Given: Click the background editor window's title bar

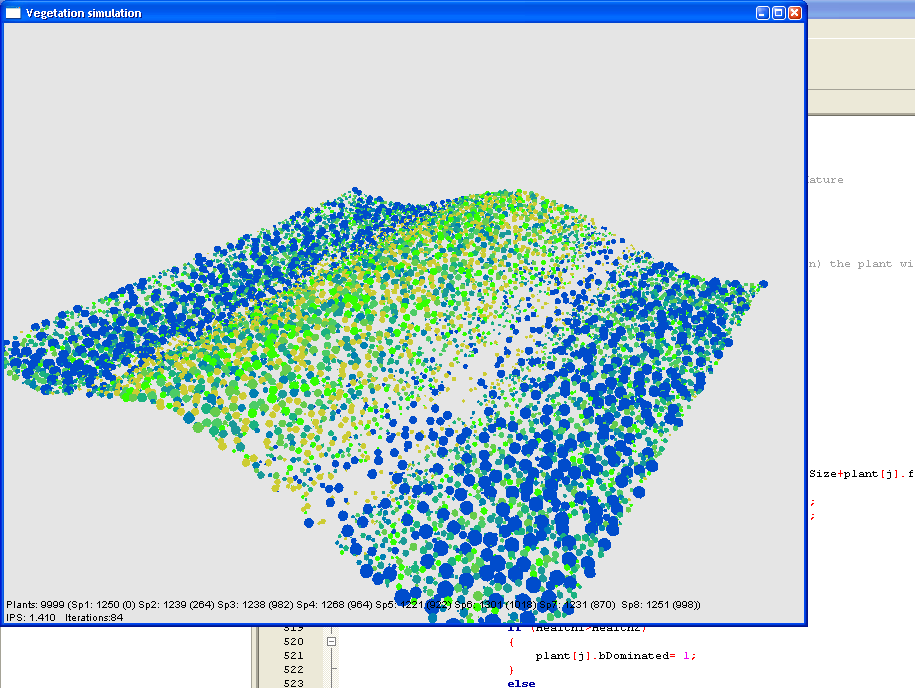Looking at the screenshot, I should point(860,18).
